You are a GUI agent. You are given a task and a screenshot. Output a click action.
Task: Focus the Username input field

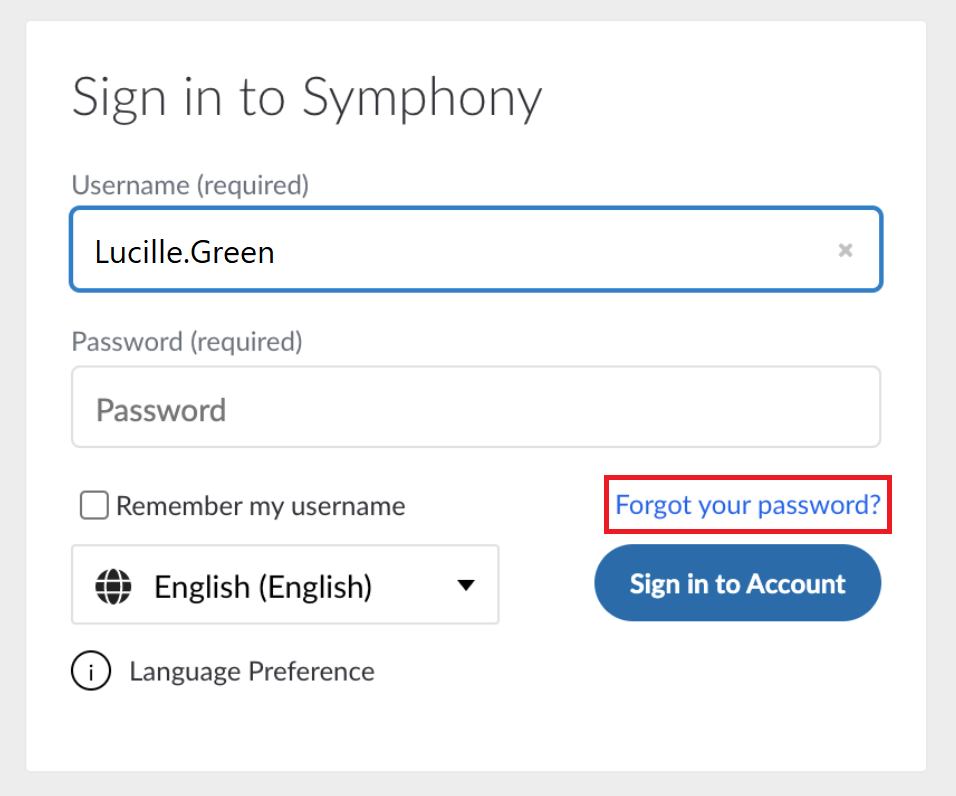pos(476,249)
